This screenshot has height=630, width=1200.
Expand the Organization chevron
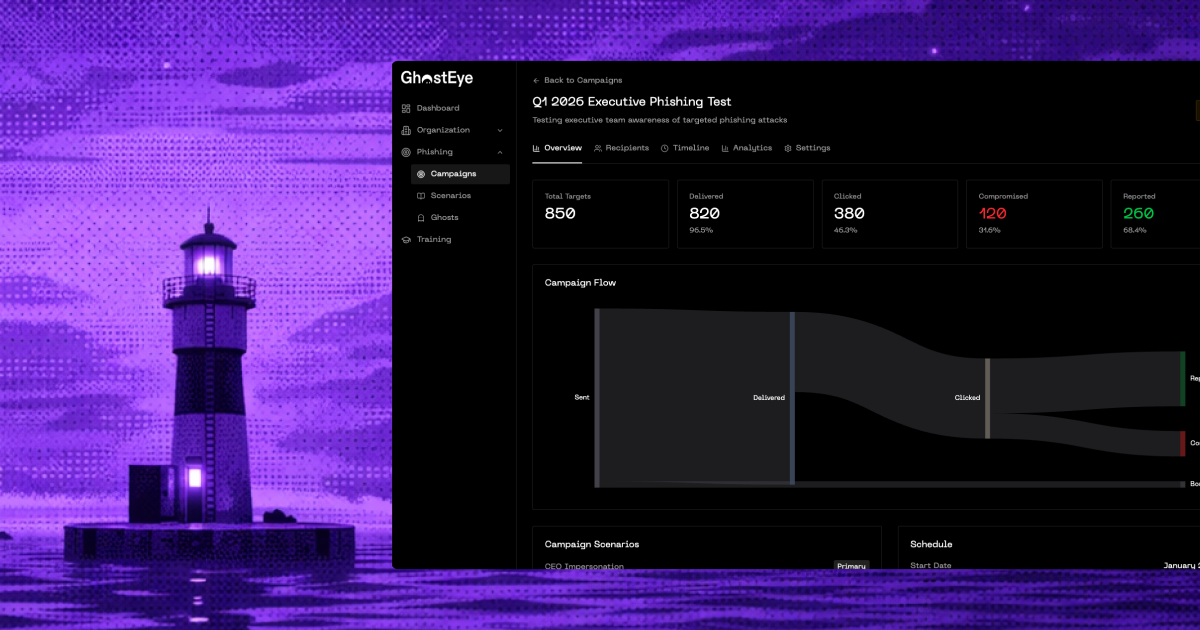[500, 130]
